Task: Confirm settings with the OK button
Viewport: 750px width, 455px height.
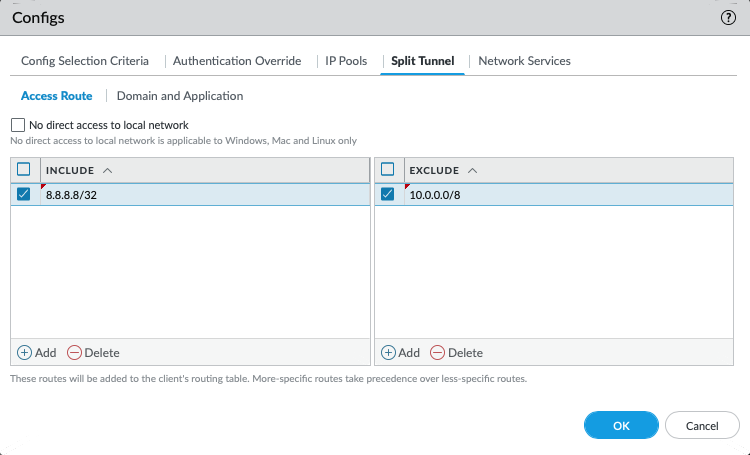Action: click(x=621, y=425)
